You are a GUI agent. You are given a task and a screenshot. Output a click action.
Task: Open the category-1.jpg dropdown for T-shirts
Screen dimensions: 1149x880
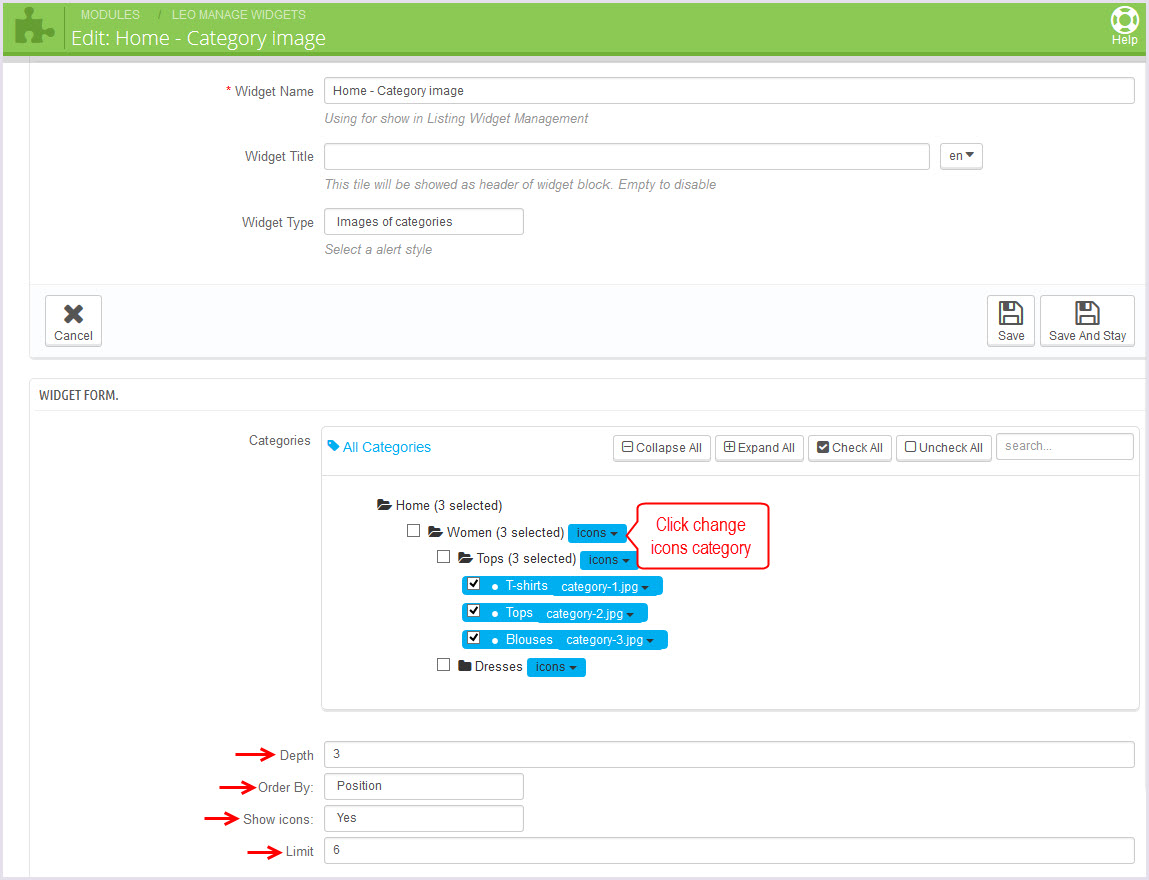click(605, 587)
